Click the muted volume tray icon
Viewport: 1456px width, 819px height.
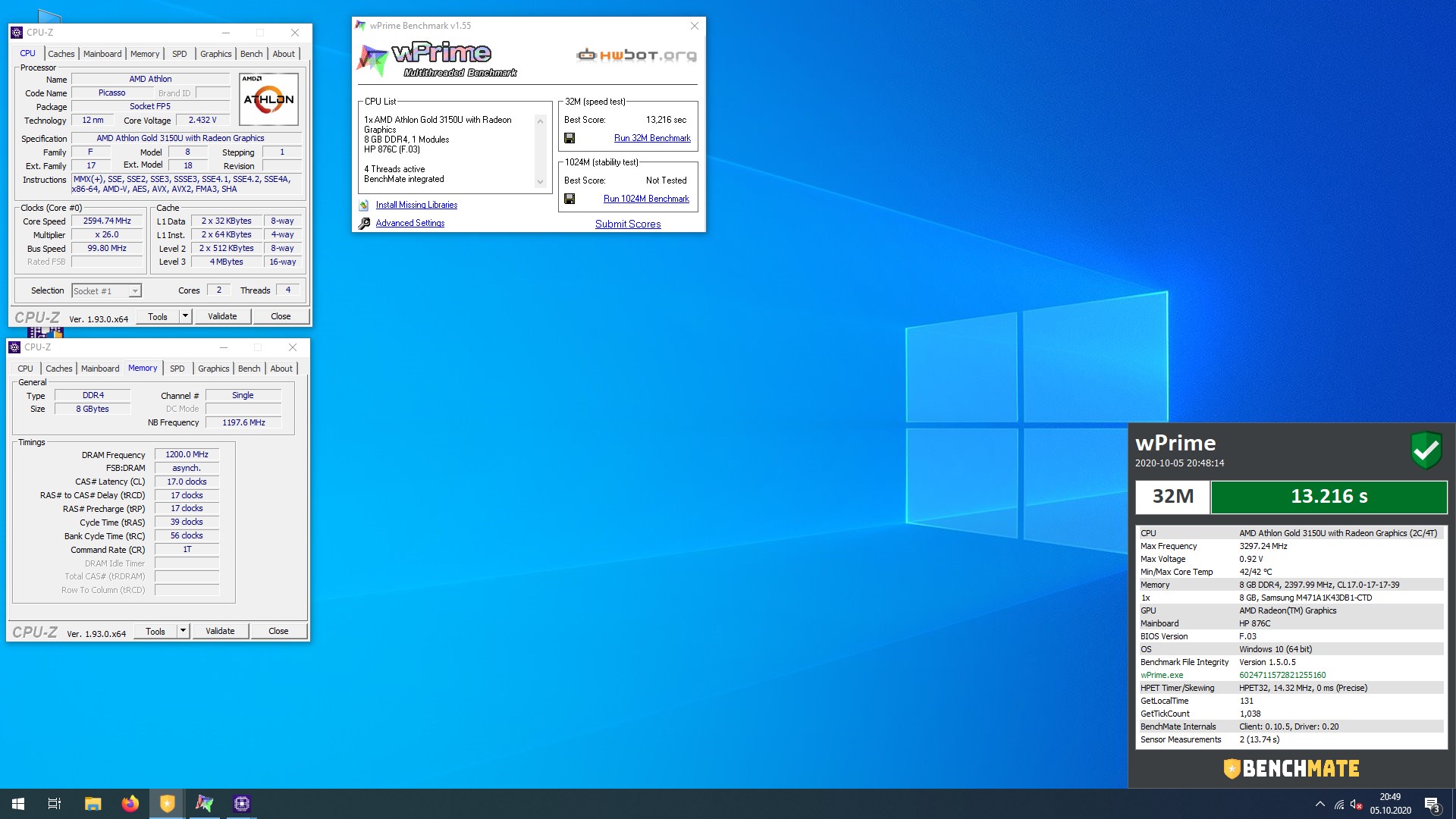coord(1357,805)
